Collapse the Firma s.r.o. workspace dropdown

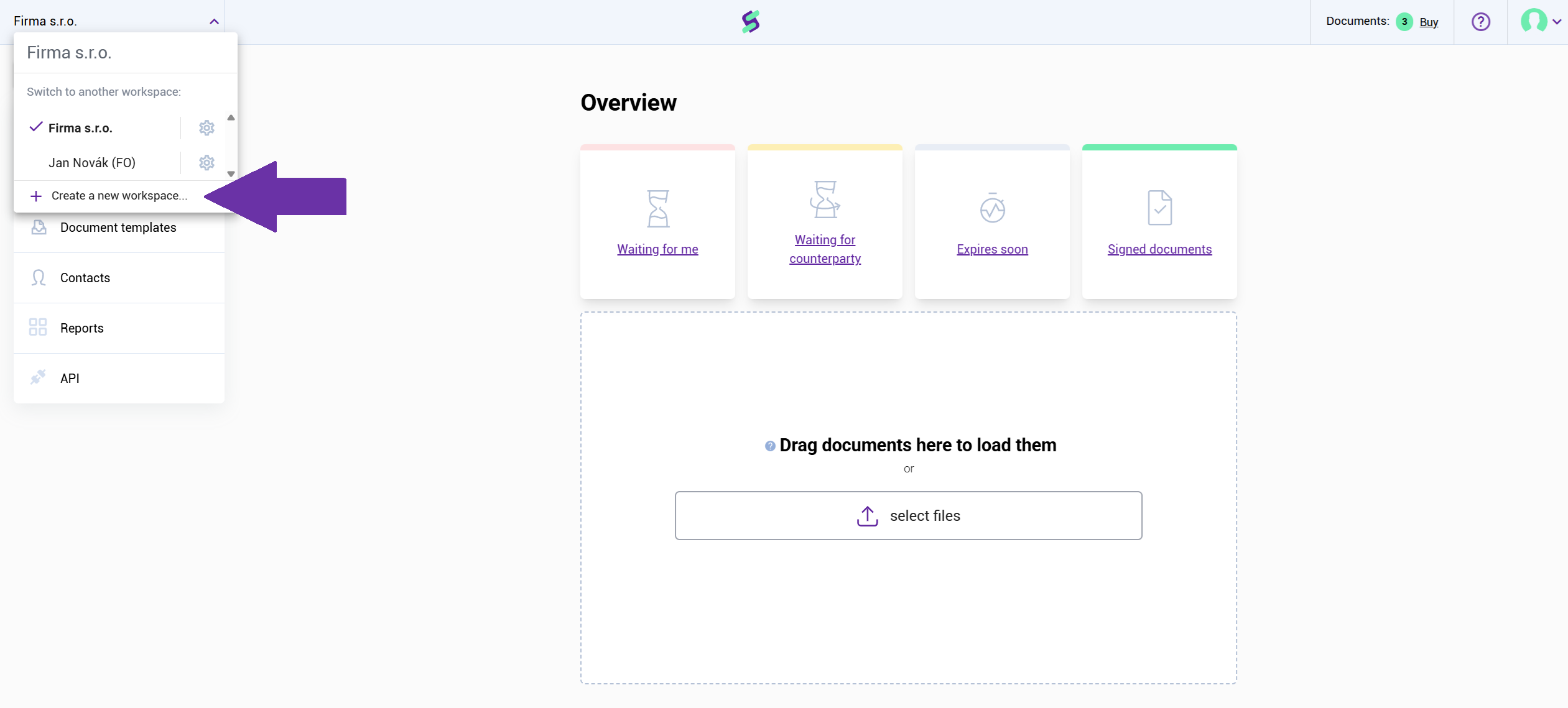pyautogui.click(x=214, y=22)
